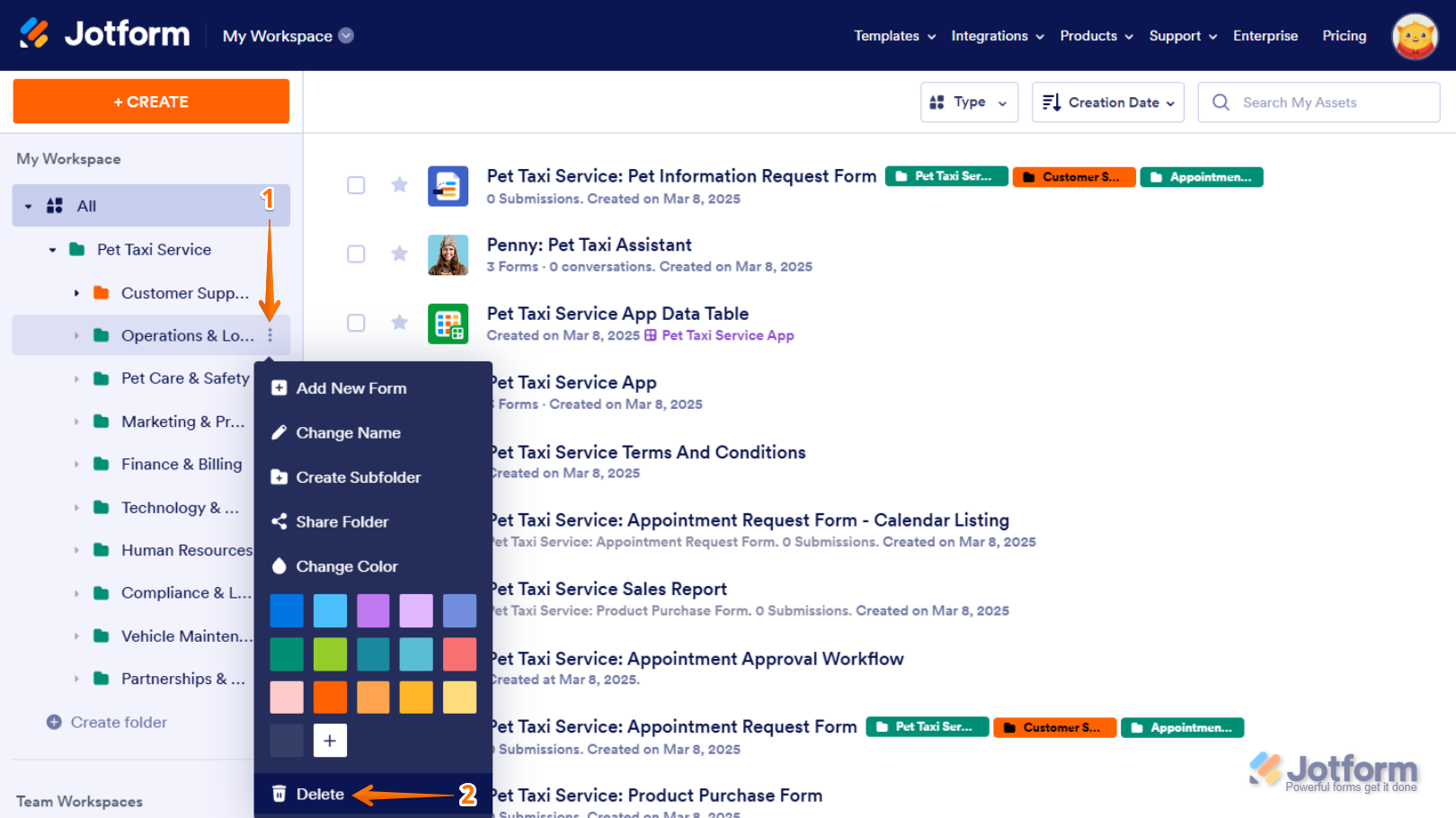
Task: Click the Share Folder icon
Action: coord(280,521)
